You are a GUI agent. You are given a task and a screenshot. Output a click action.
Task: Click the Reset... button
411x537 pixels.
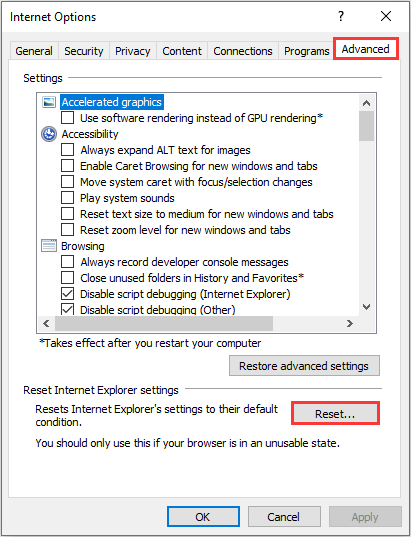click(335, 414)
